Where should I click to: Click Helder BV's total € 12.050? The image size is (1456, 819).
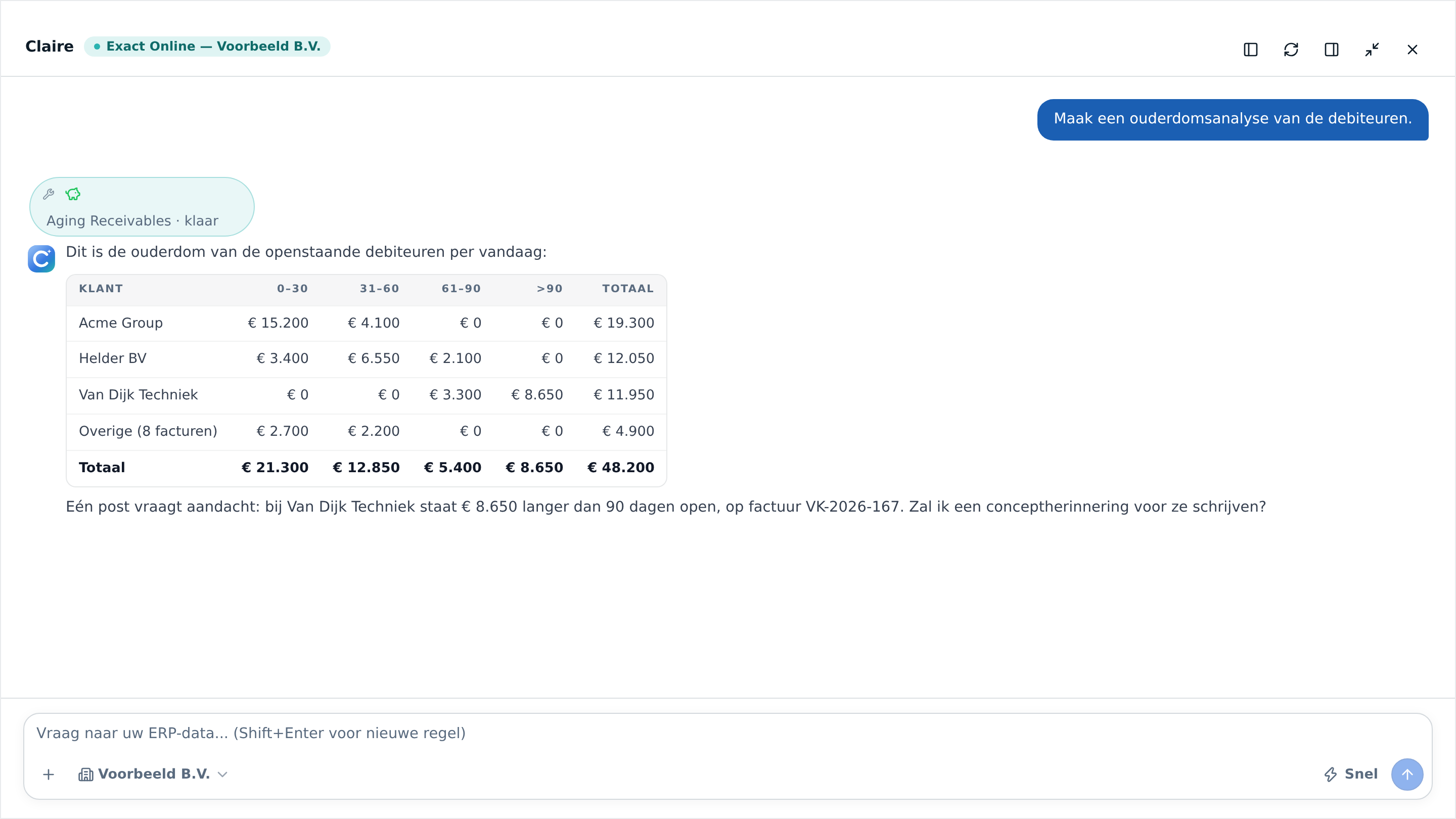click(624, 359)
